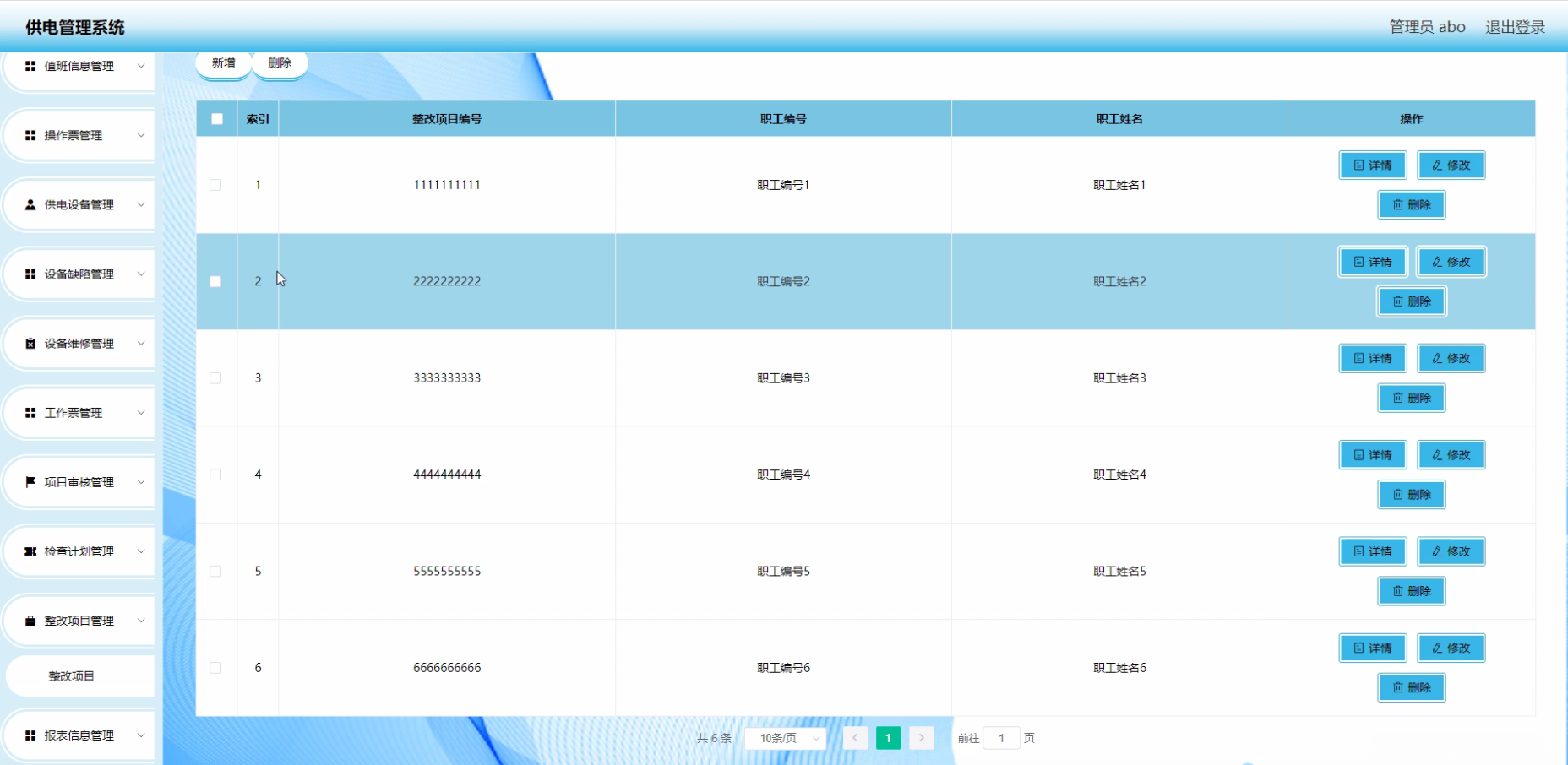Click 修改 for row 6666666666
The width and height of the screenshot is (1568, 765).
(1451, 648)
